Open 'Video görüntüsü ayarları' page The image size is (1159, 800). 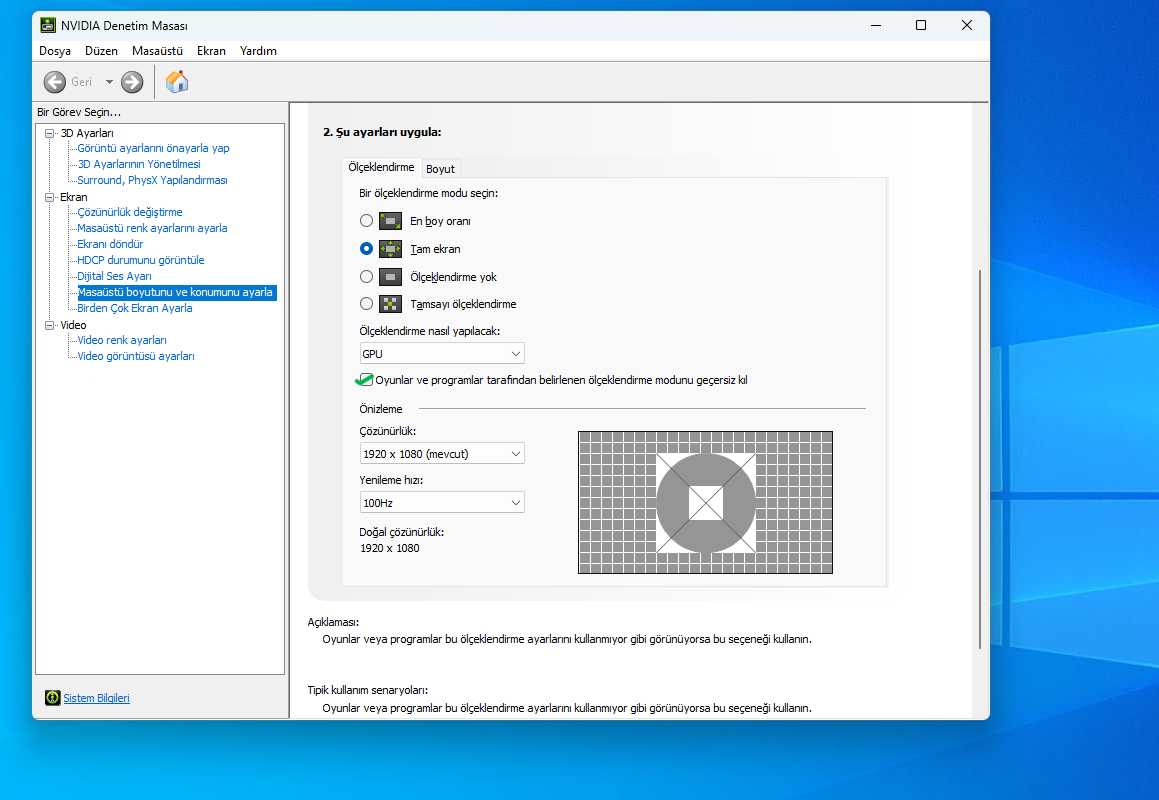coord(136,356)
